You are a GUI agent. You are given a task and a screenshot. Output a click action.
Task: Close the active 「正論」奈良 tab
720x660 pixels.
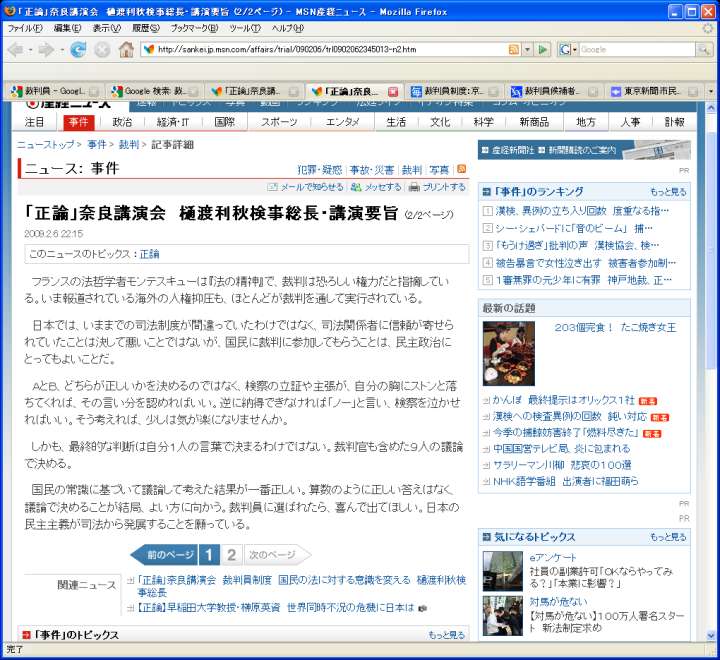(393, 91)
